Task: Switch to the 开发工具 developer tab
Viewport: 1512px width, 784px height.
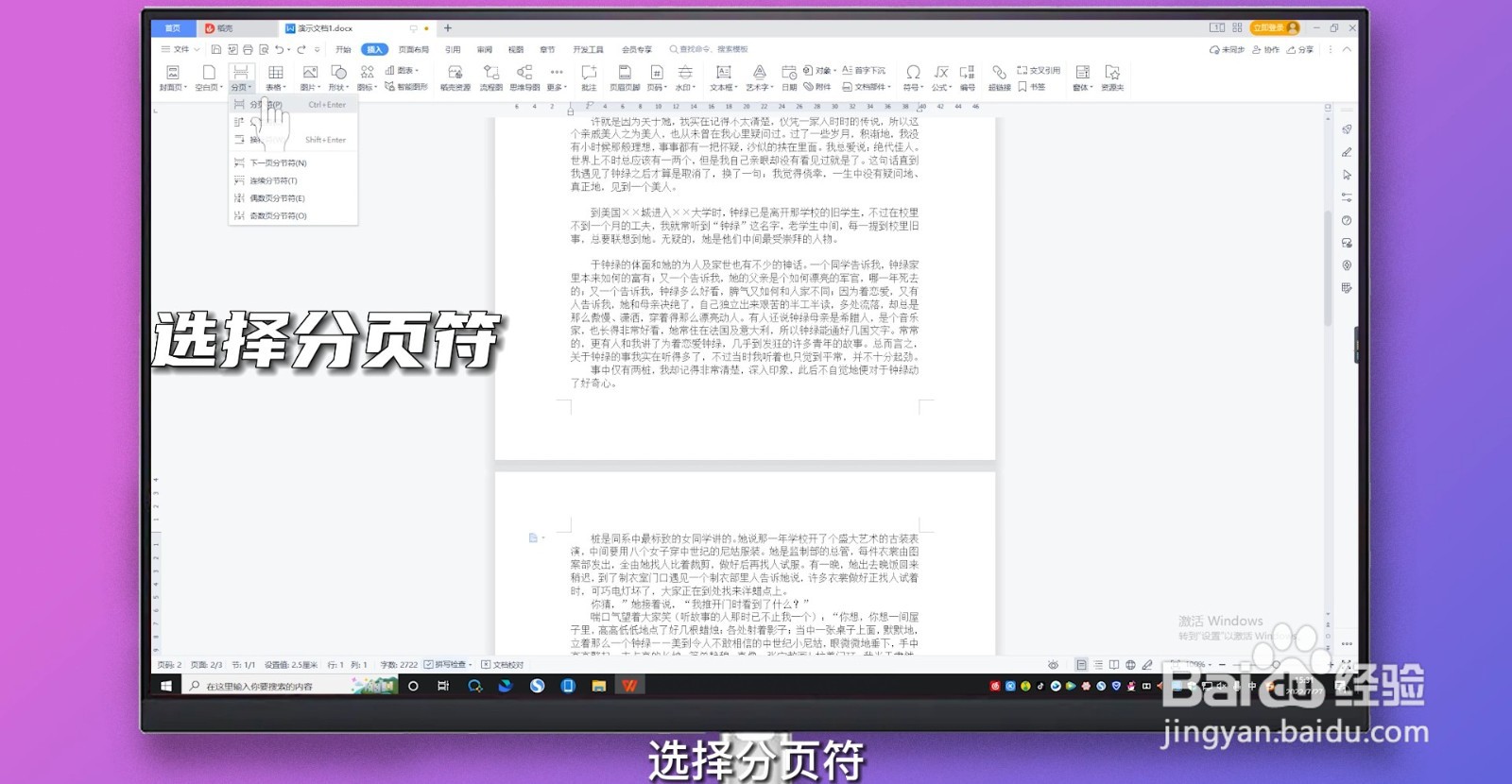Action: point(588,49)
